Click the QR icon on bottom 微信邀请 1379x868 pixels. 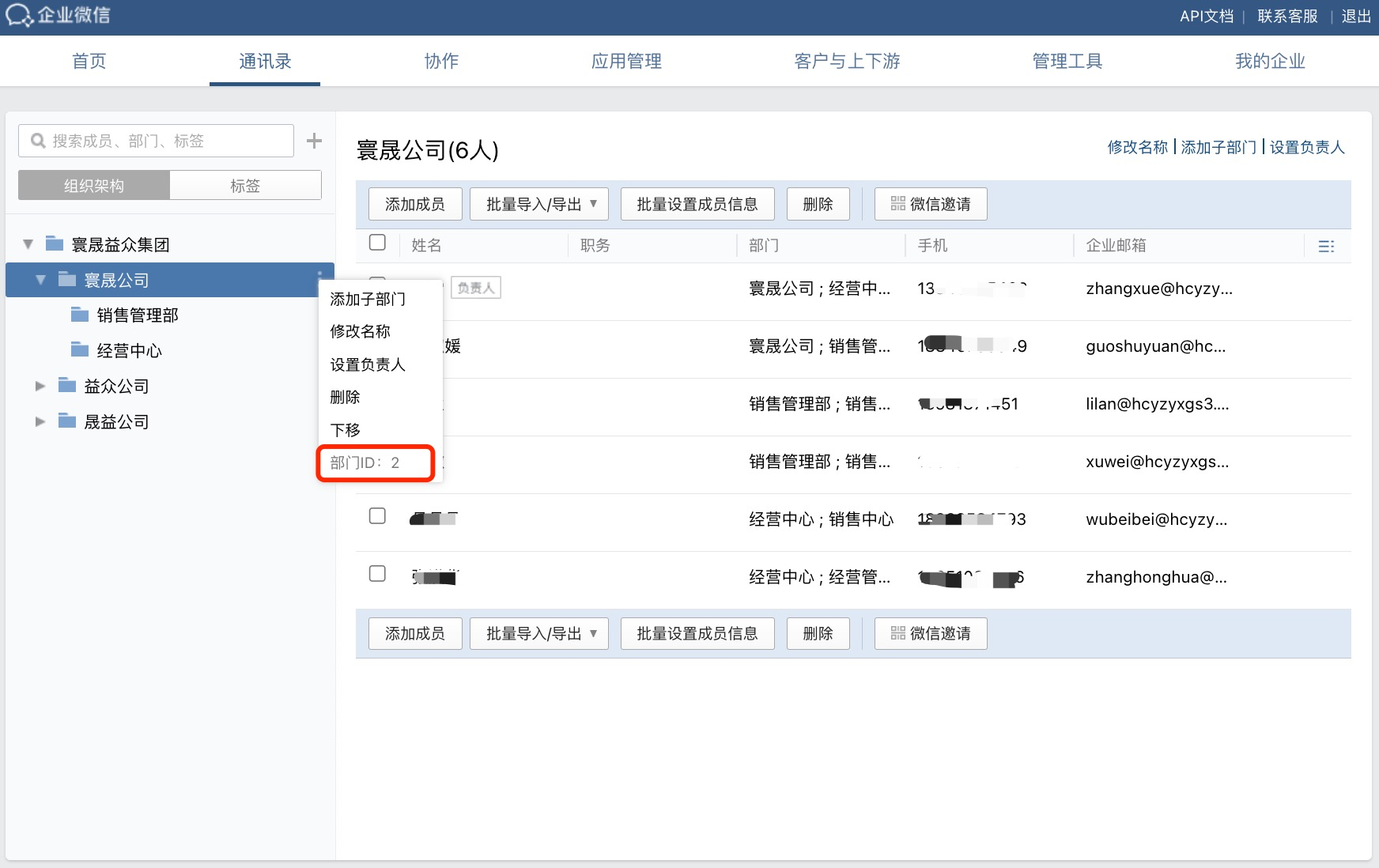[x=897, y=633]
